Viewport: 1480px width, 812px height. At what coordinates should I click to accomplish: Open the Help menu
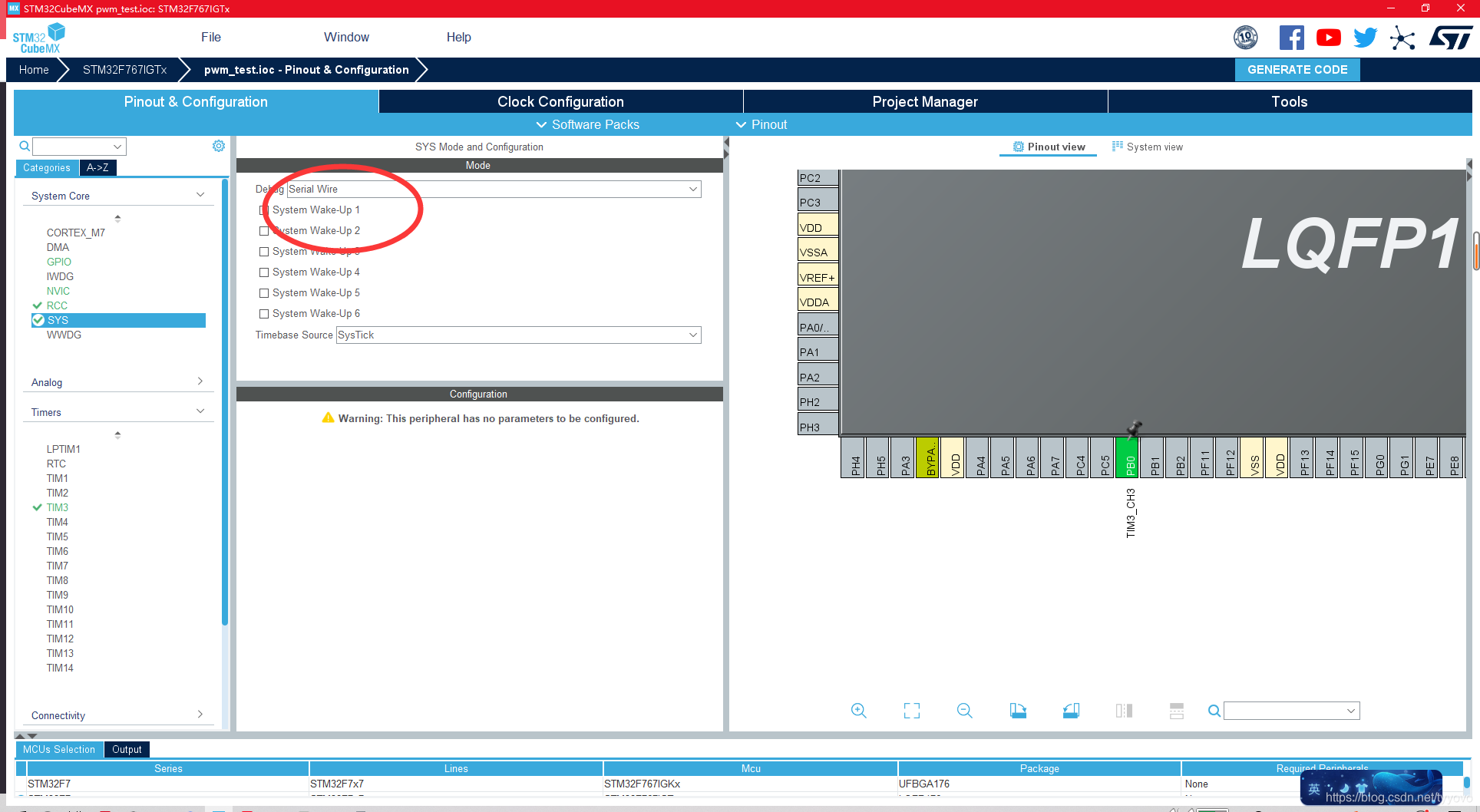click(x=458, y=37)
